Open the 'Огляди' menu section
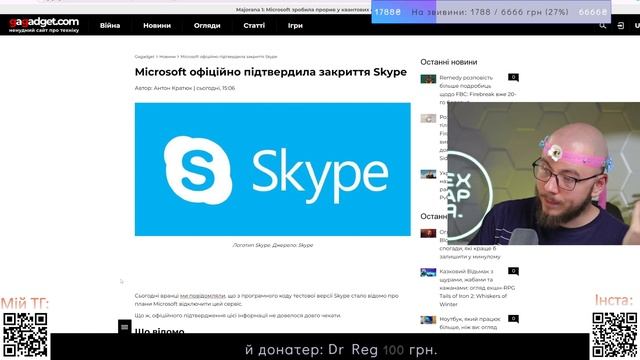This screenshot has width=640, height=360. point(207,25)
